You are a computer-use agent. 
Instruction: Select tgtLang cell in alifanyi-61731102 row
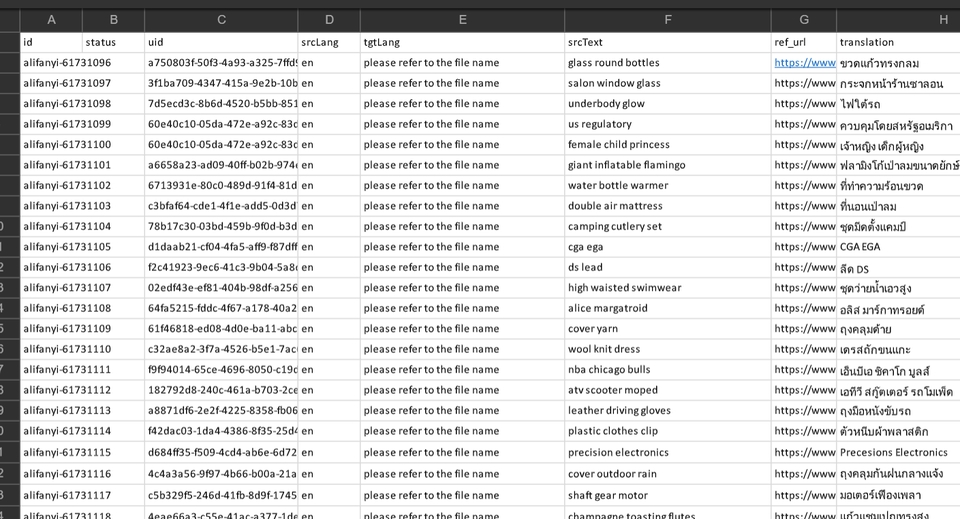point(462,185)
